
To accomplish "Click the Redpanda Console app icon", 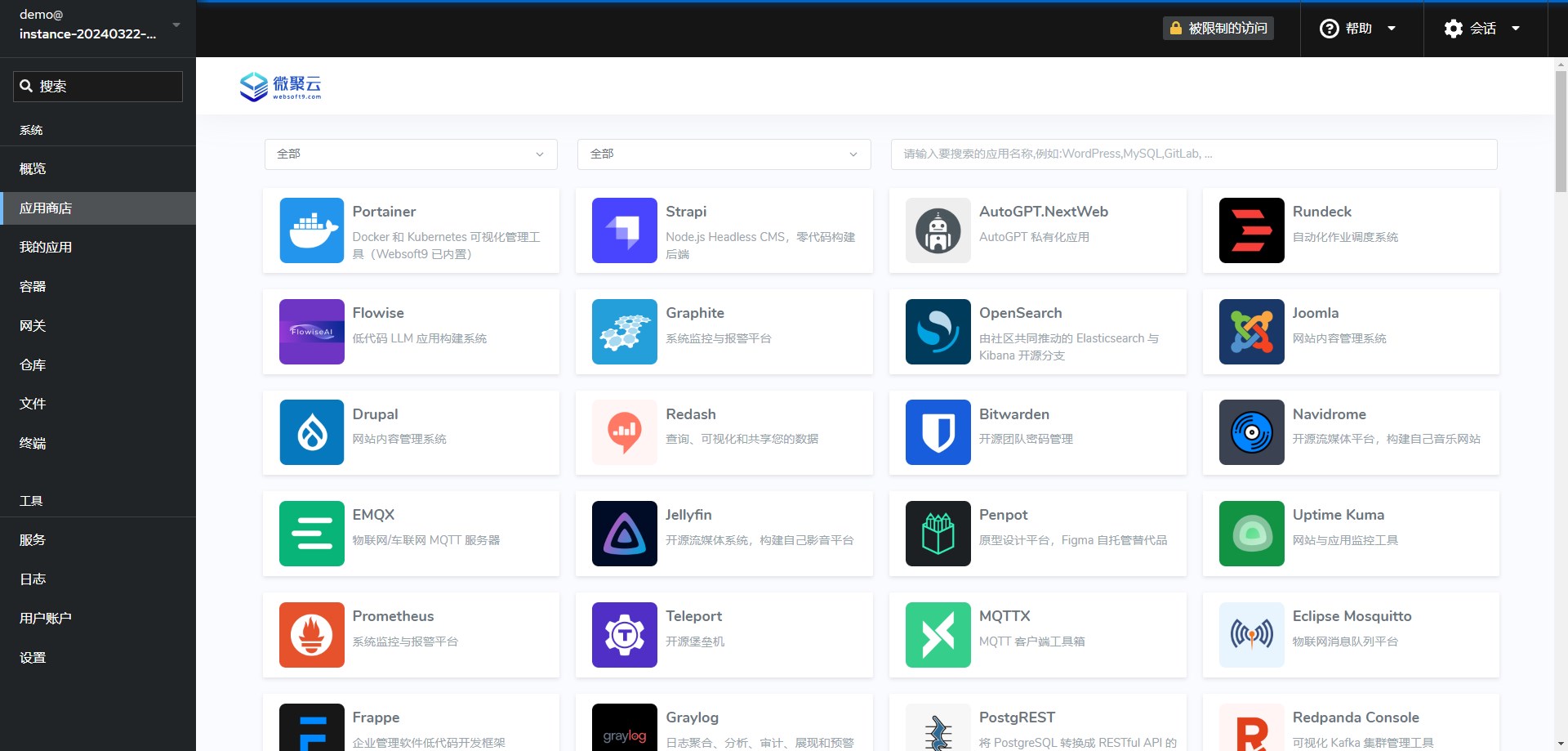I will point(1252,727).
